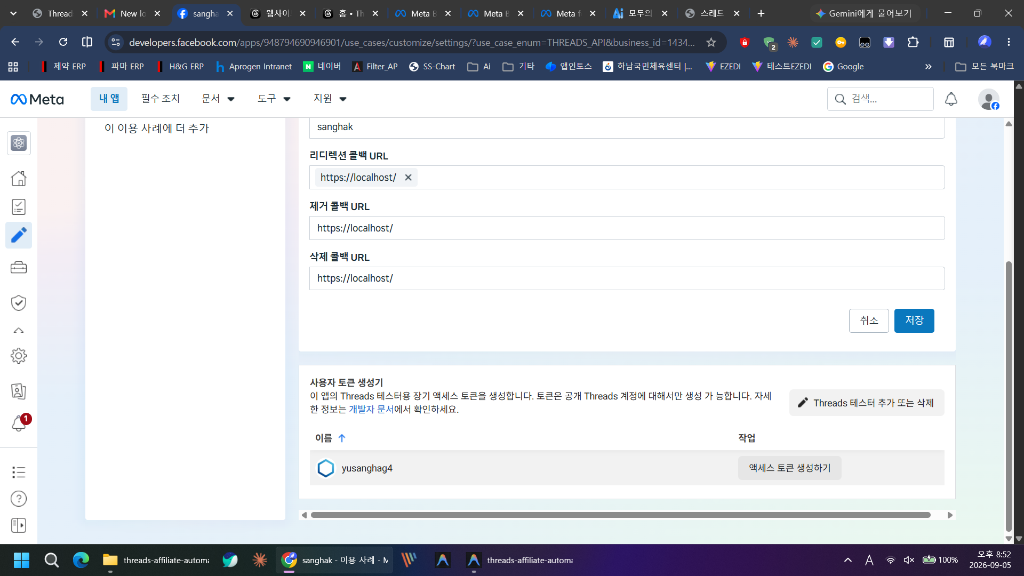Open Microsoft Edge from taskbar
Screen dimensions: 1024x576
(81, 560)
